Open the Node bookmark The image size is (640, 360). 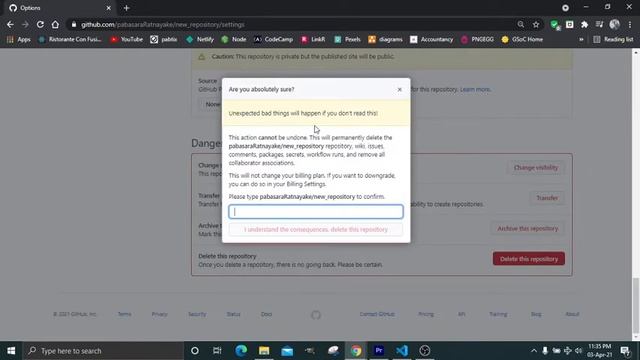pos(234,40)
